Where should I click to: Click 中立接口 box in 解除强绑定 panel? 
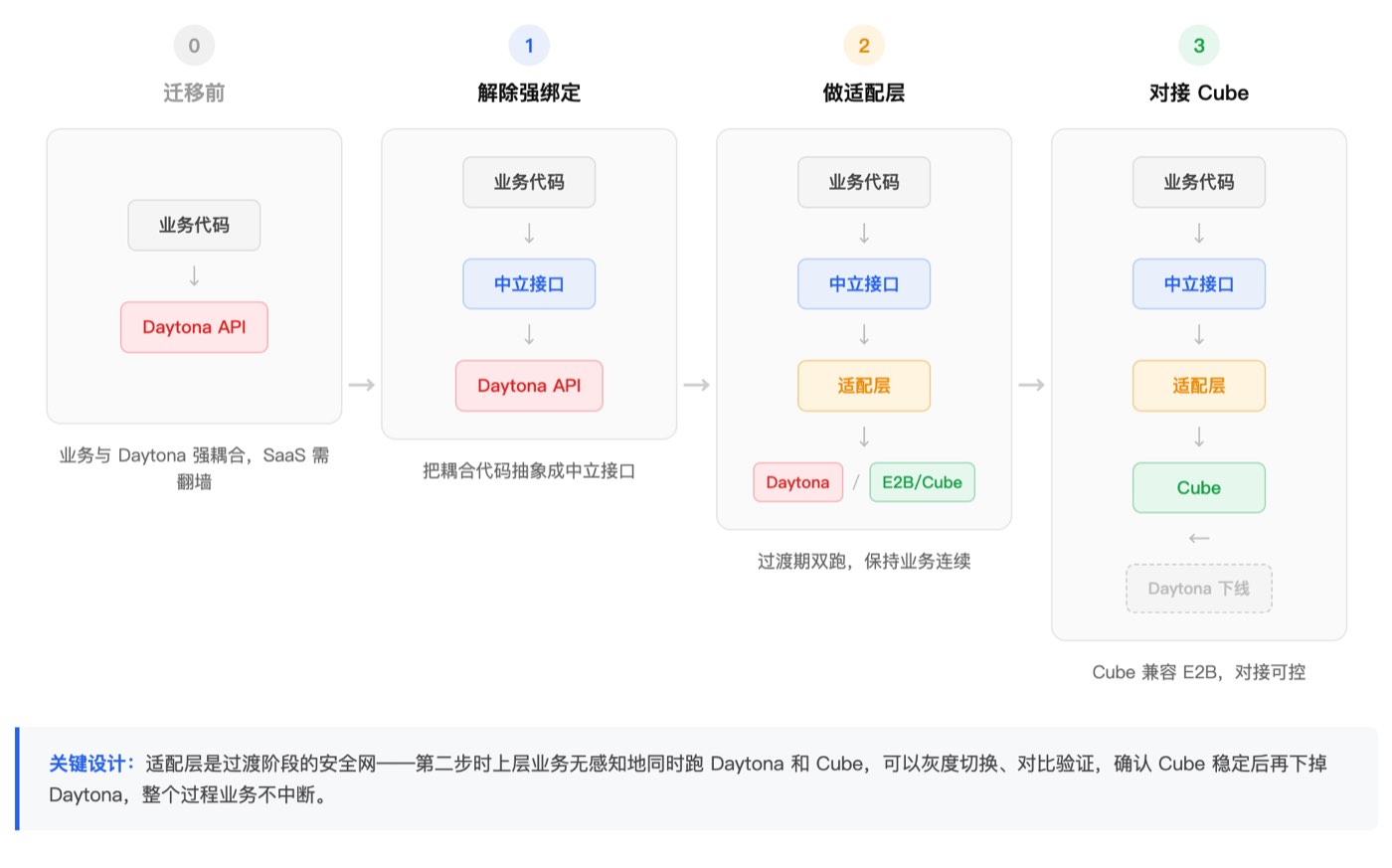[529, 284]
